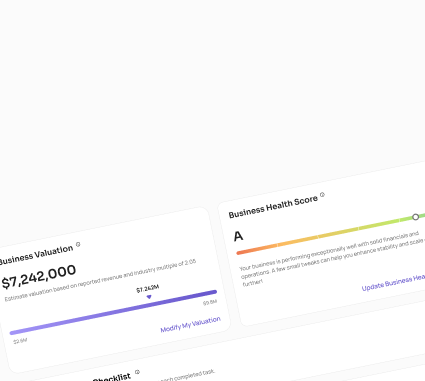Click the health score description paragraph
Screen dimensions: 425x381
(332, 258)
